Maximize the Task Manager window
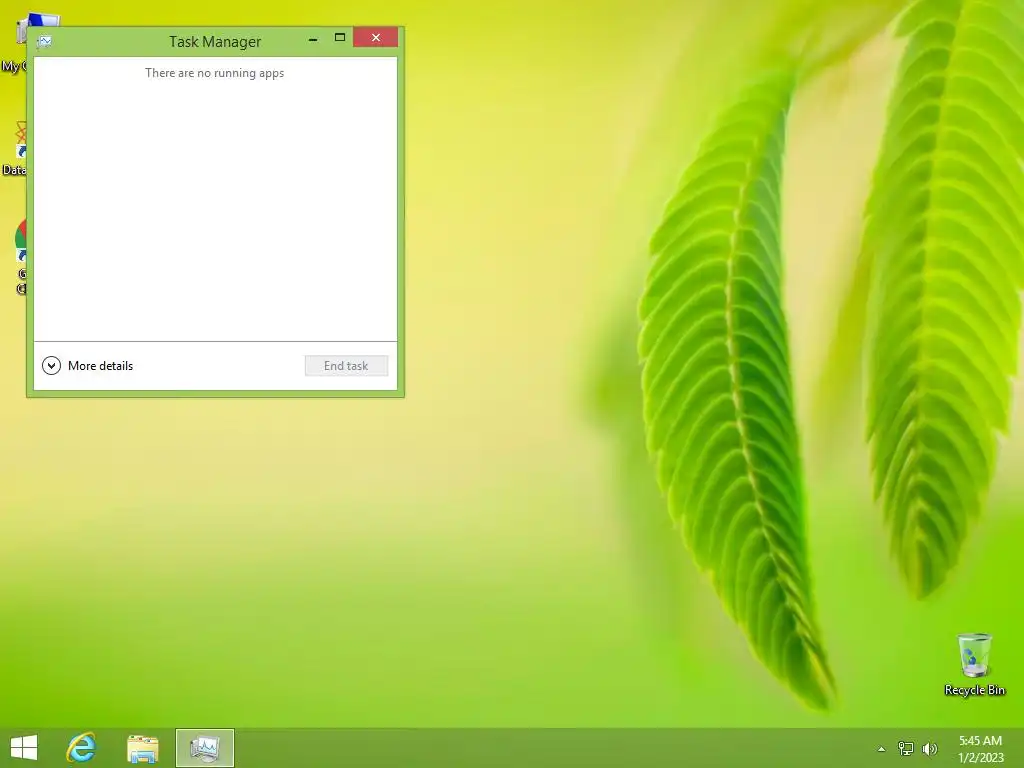This screenshot has width=1024, height=768. click(340, 38)
